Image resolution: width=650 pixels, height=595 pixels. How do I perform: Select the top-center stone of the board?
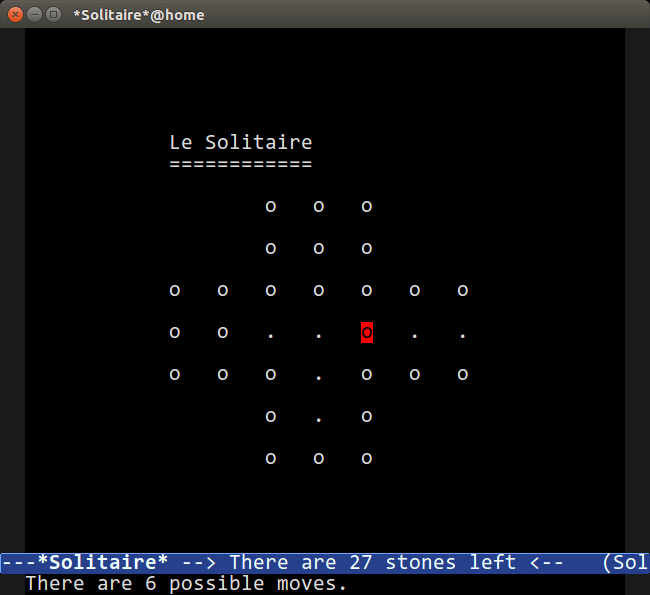(319, 207)
